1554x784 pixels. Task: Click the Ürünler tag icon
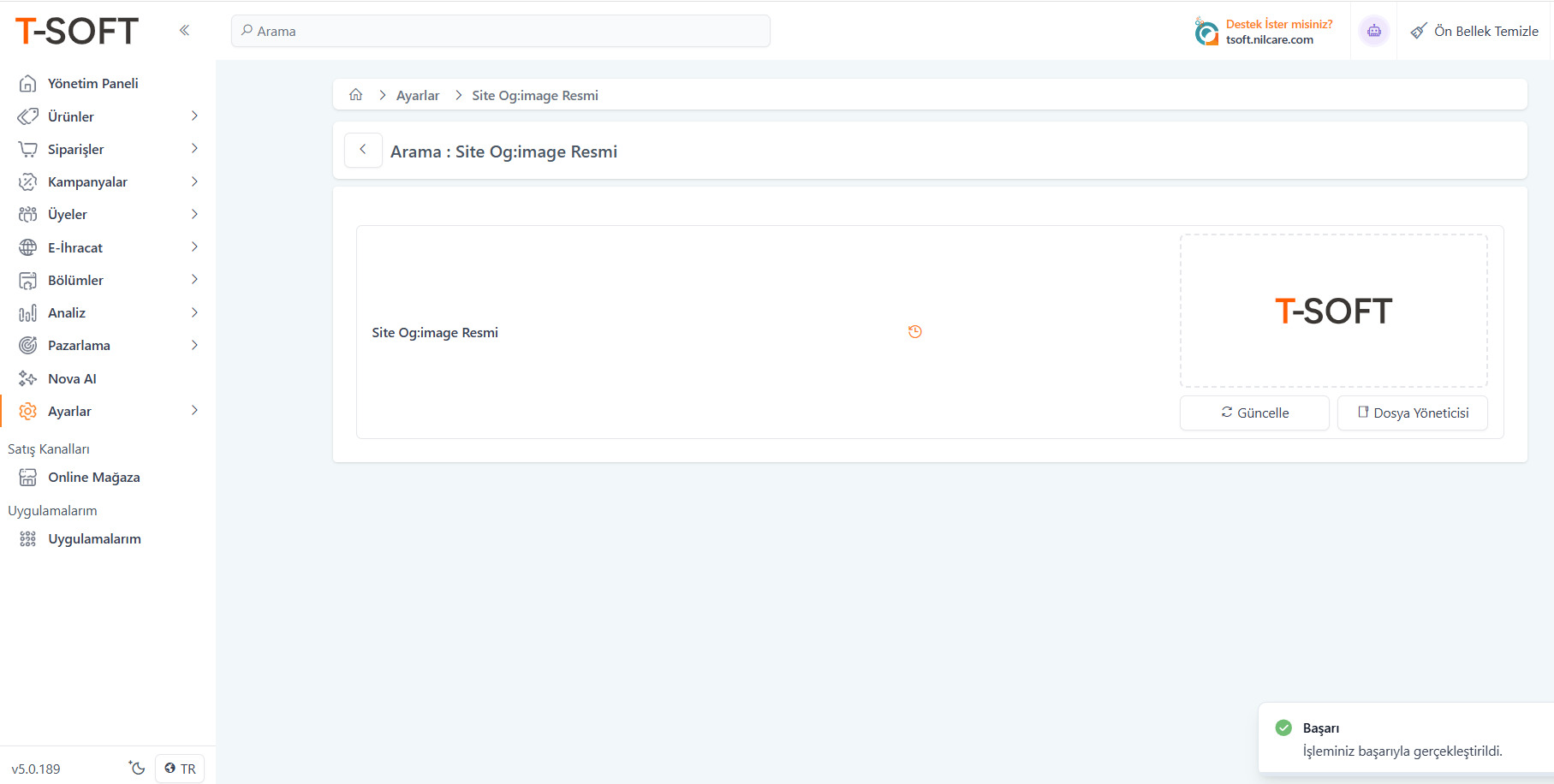tap(28, 116)
